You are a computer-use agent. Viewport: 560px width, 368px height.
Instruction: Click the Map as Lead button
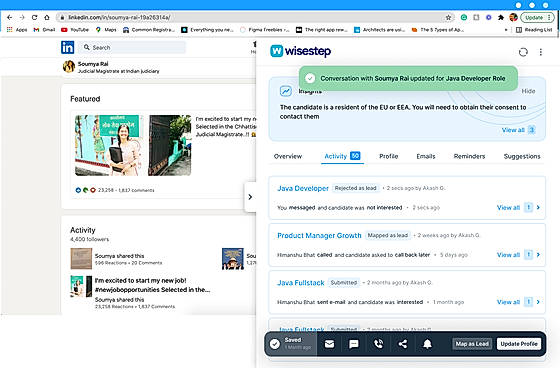click(x=472, y=344)
